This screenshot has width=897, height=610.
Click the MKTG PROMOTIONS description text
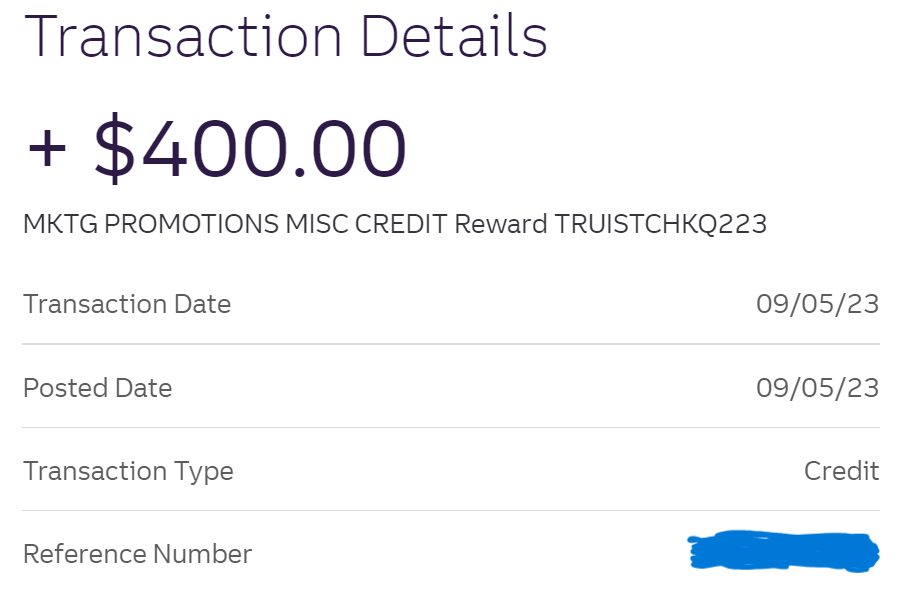coord(150,224)
